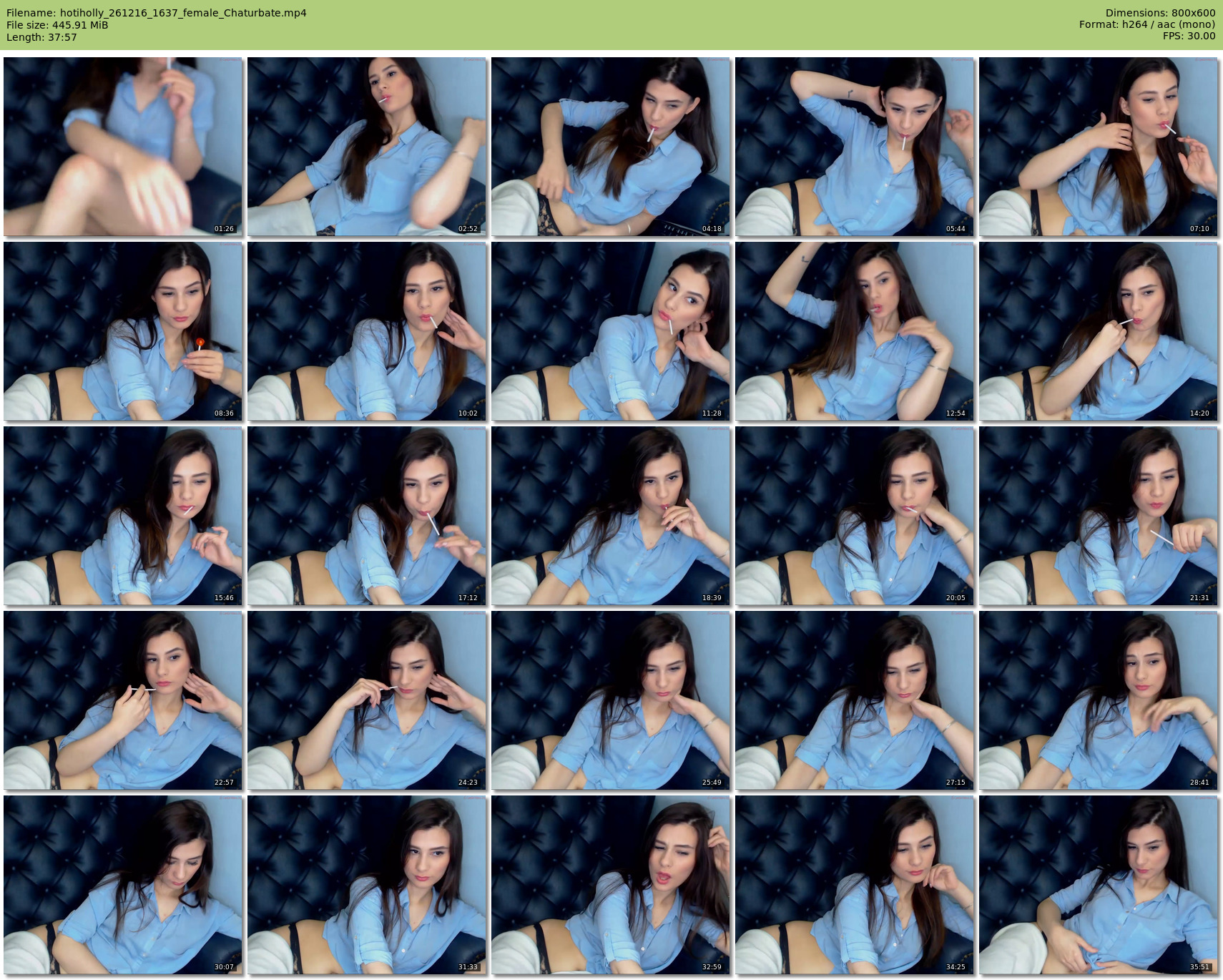Click the frame stamped 18:39
The height and width of the screenshot is (980, 1223).
coord(611,516)
